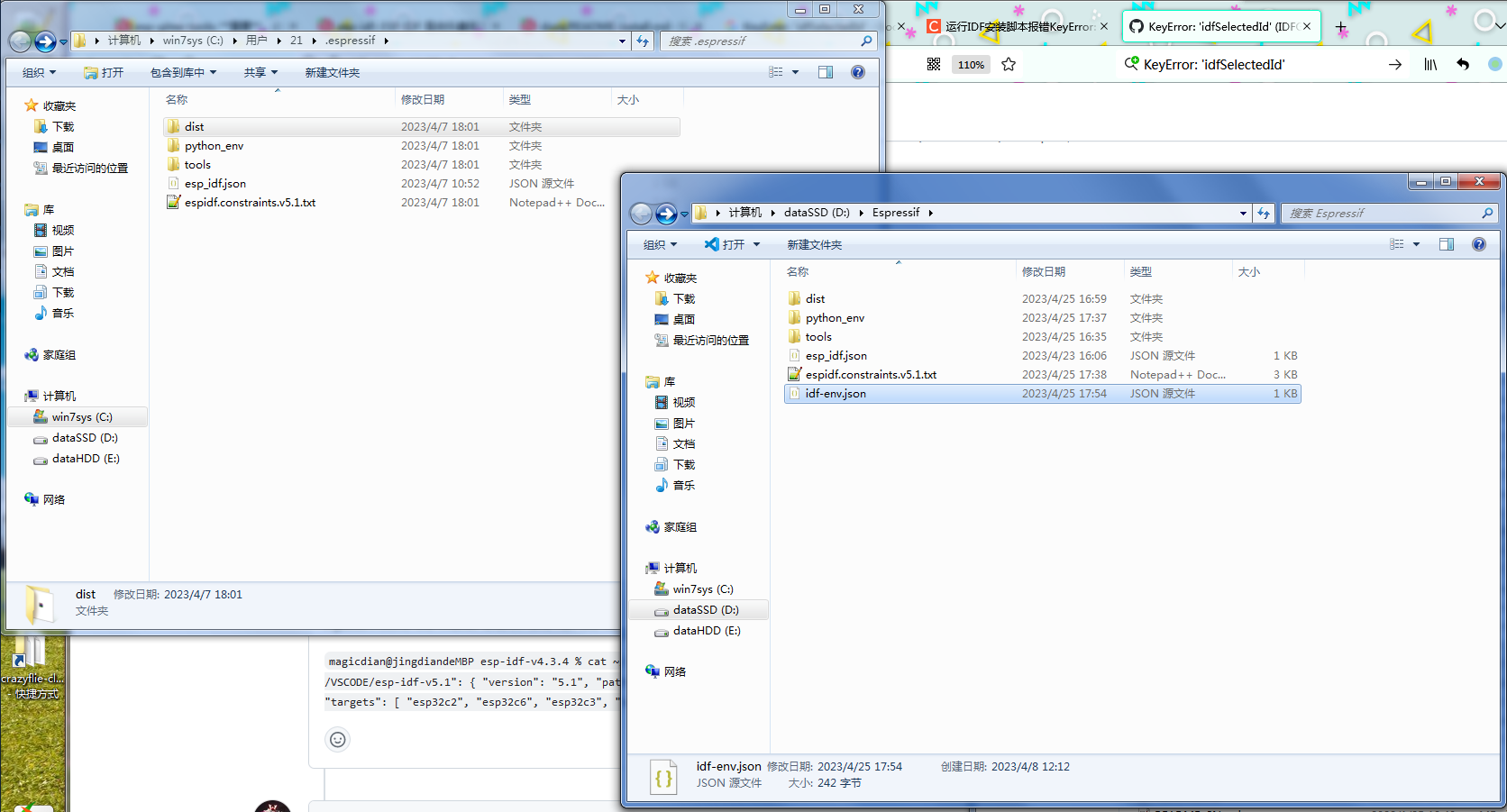This screenshot has width=1507, height=812.
Task: Open help in .espressif explorer window
Action: point(858,72)
